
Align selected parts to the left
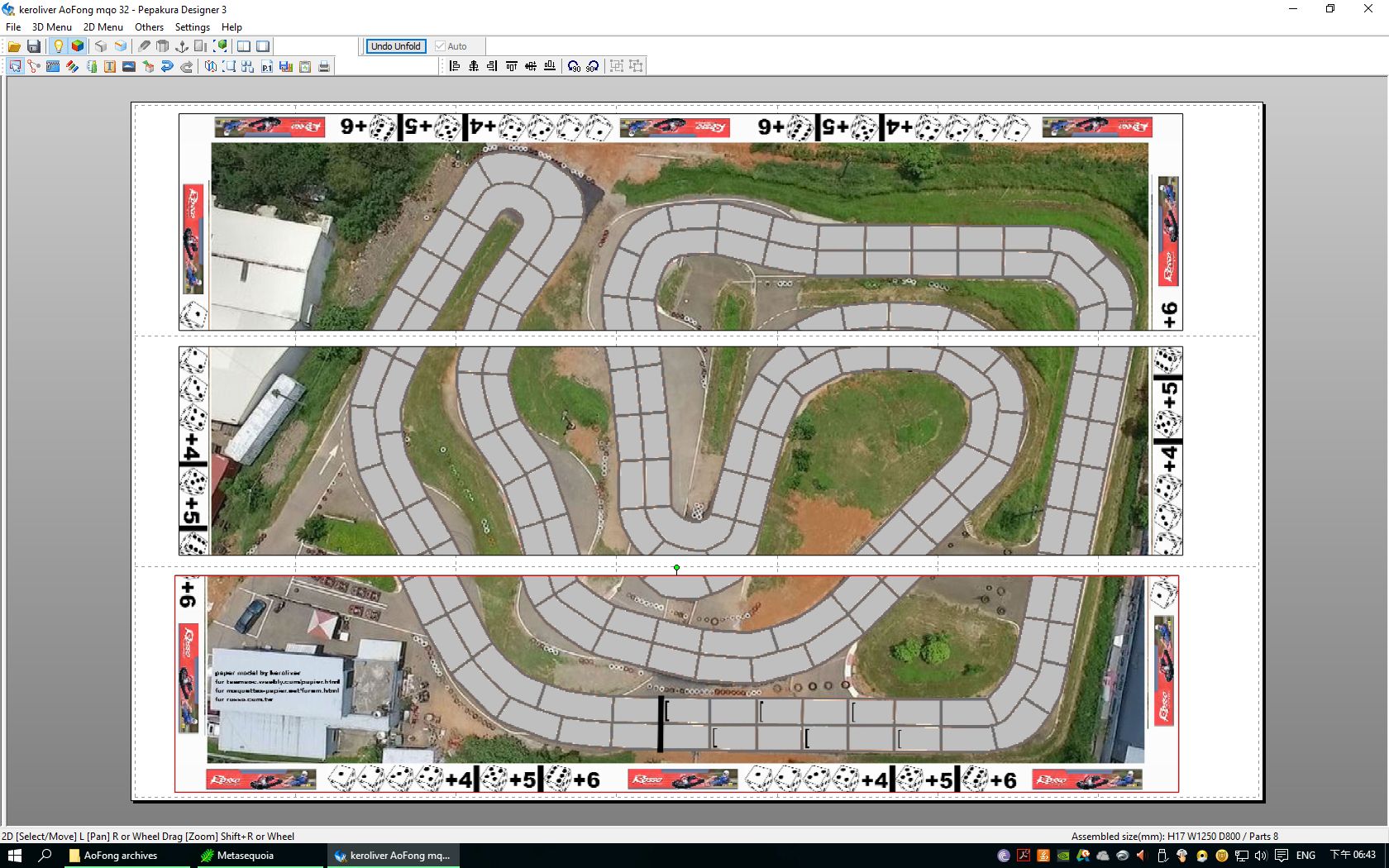455,66
